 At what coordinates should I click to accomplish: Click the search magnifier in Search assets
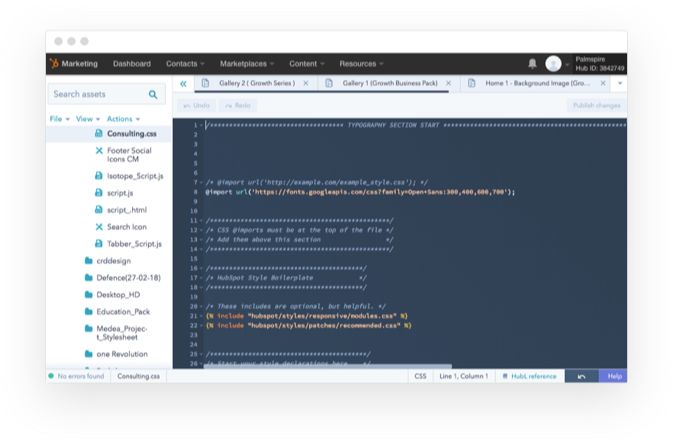(x=153, y=95)
